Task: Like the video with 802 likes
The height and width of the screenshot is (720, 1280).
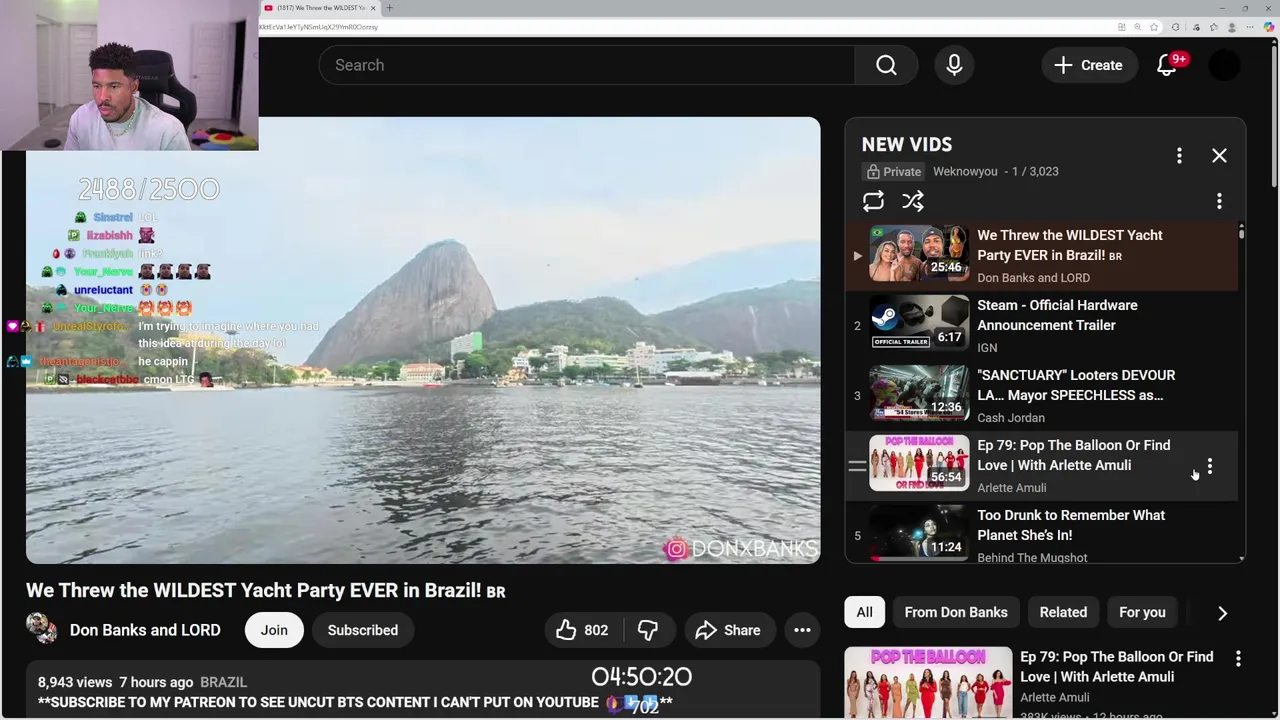Action: 582,630
